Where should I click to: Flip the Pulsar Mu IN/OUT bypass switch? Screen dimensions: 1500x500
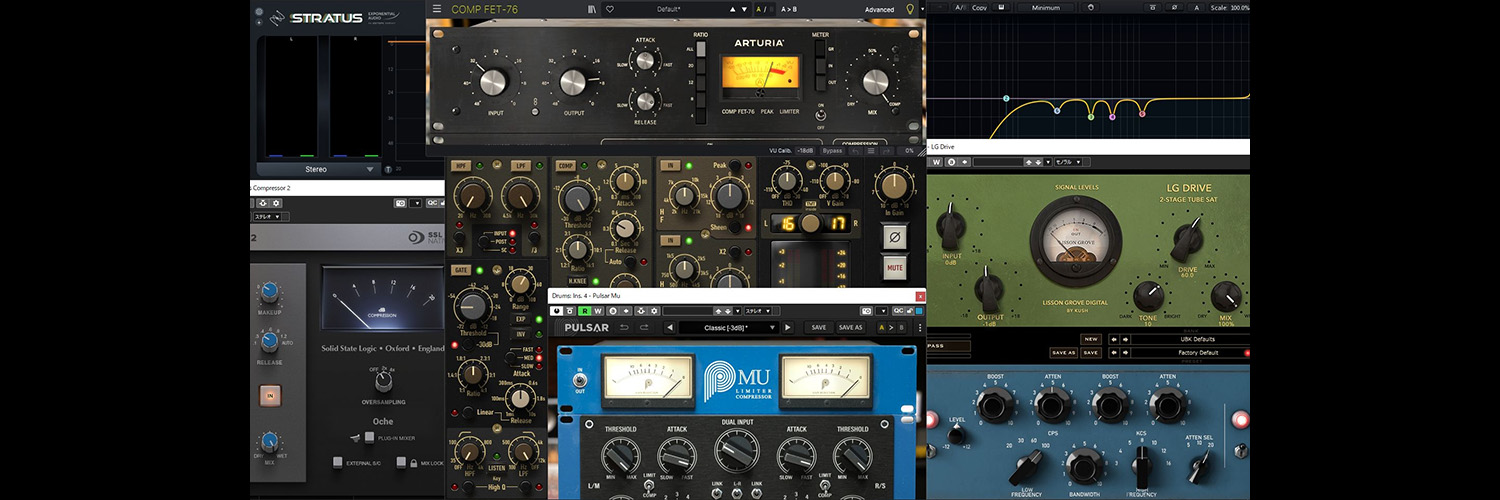coord(580,382)
